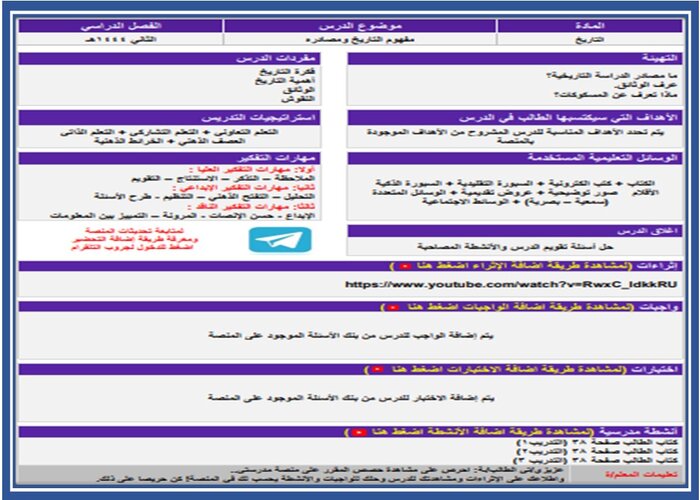The height and width of the screenshot is (500, 700).
Task: Click the YouTube icon in the واجبات header
Action: click(393, 307)
